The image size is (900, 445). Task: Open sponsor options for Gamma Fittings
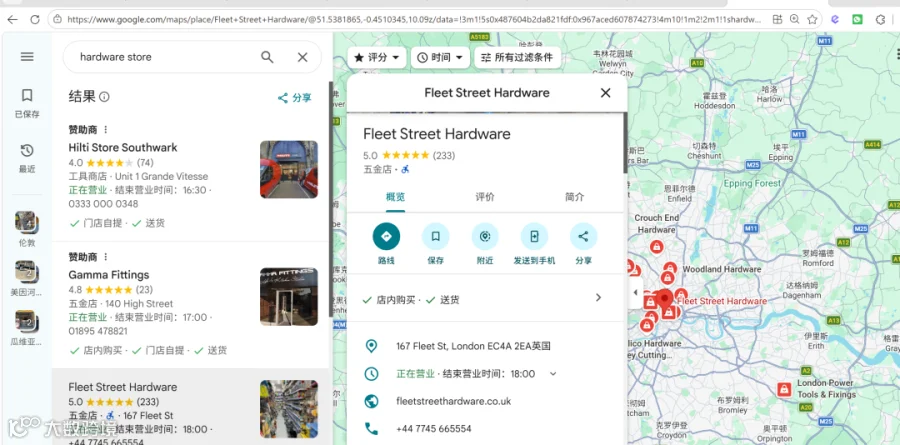[106, 257]
